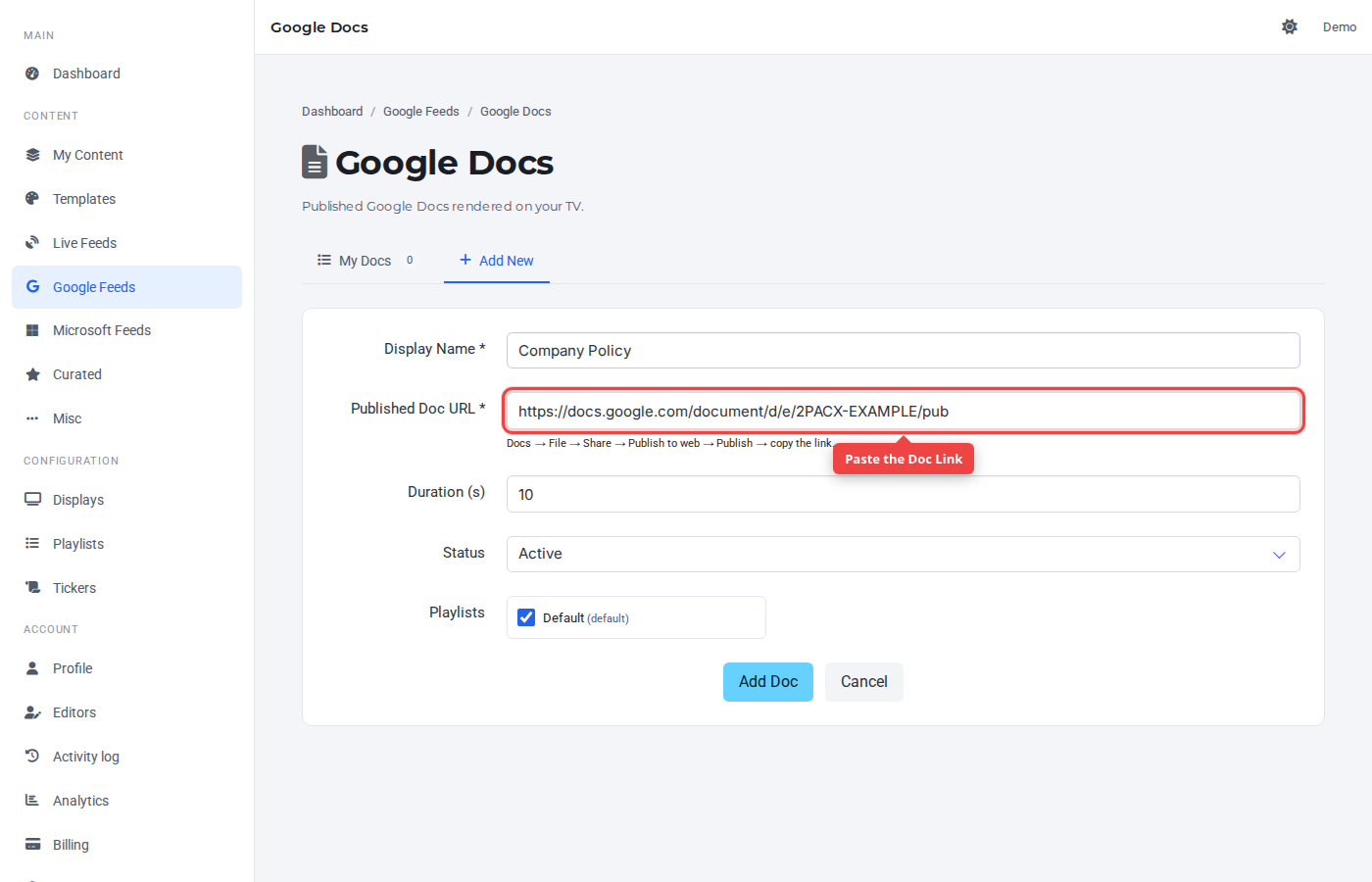This screenshot has height=882, width=1372.
Task: Click the Displays monitor icon
Action: pos(32,500)
